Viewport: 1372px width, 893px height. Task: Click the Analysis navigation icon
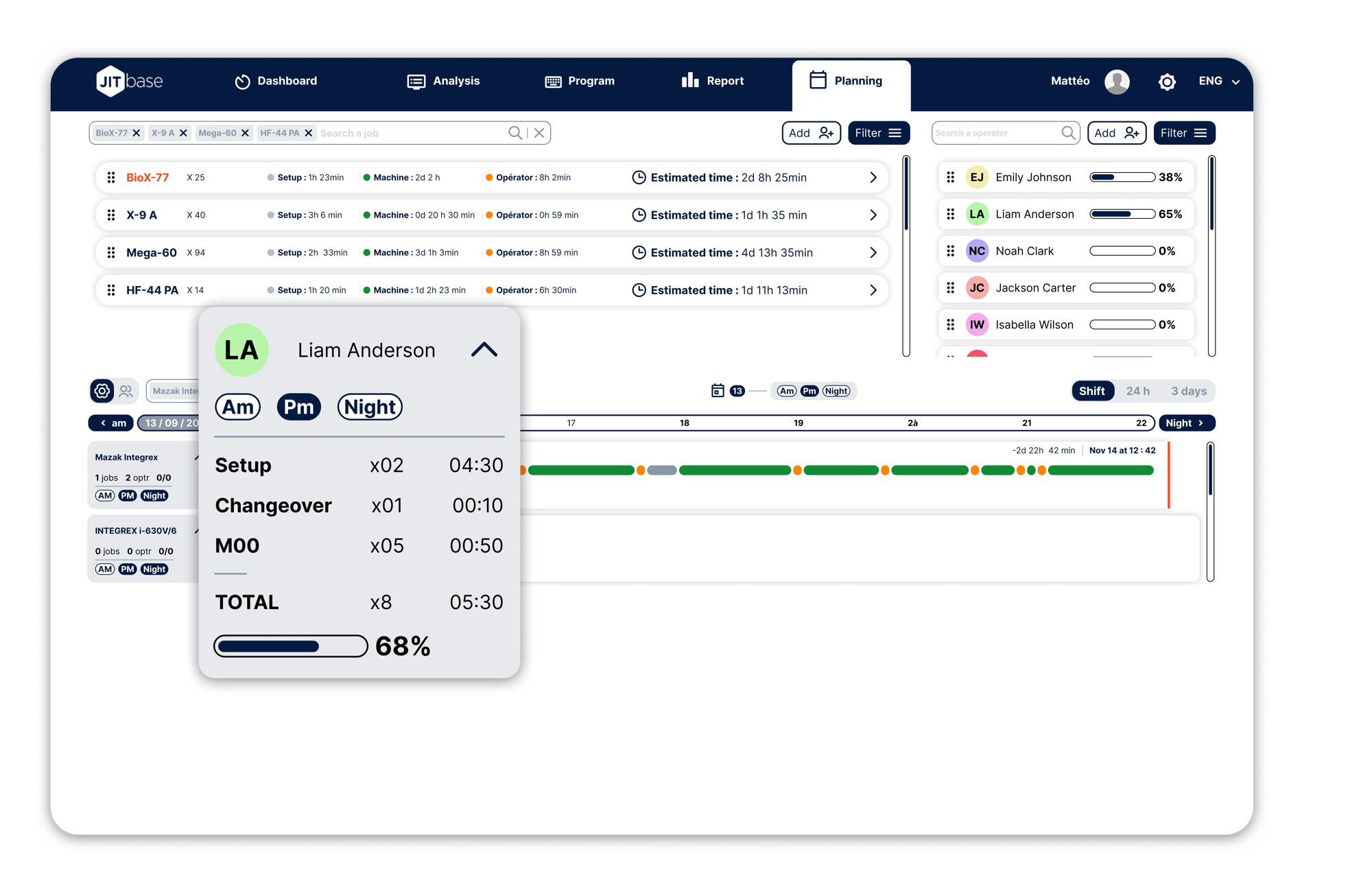tap(417, 82)
